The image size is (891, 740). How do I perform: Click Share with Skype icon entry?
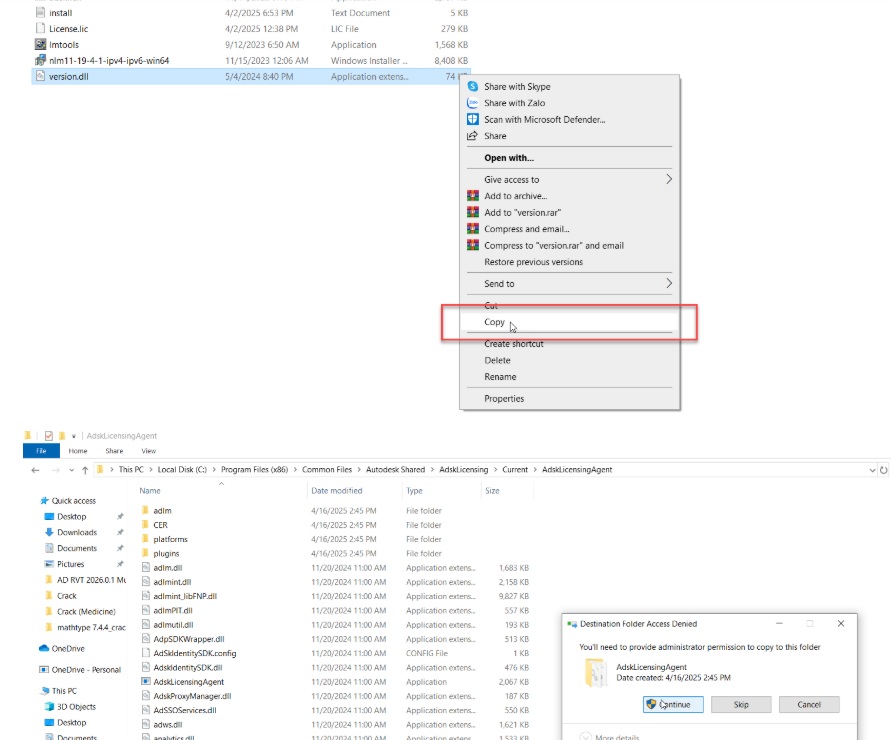tap(473, 87)
